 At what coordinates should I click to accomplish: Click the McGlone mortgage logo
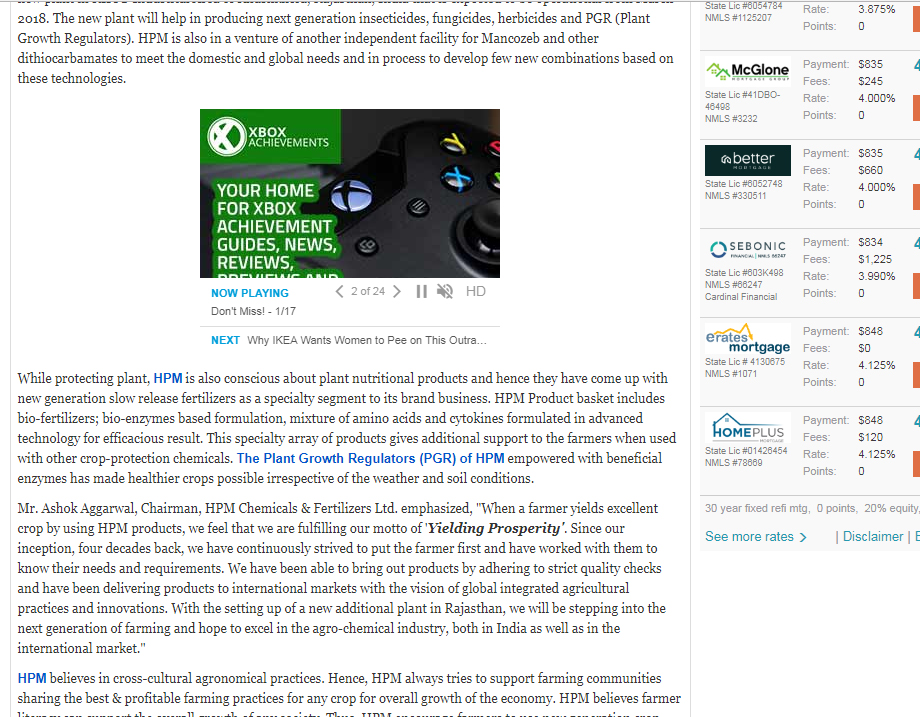coord(748,72)
